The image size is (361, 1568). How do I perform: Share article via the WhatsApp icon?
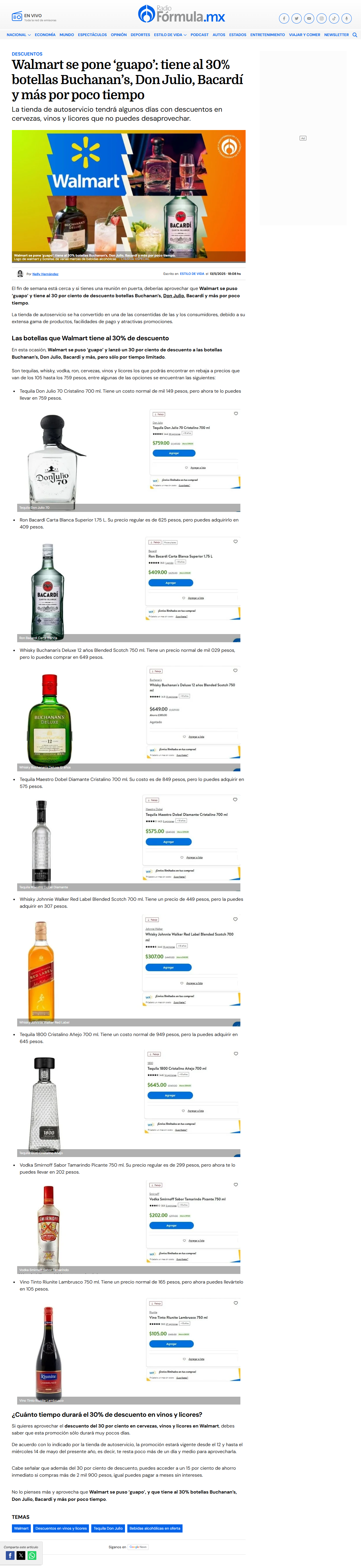point(32,1555)
